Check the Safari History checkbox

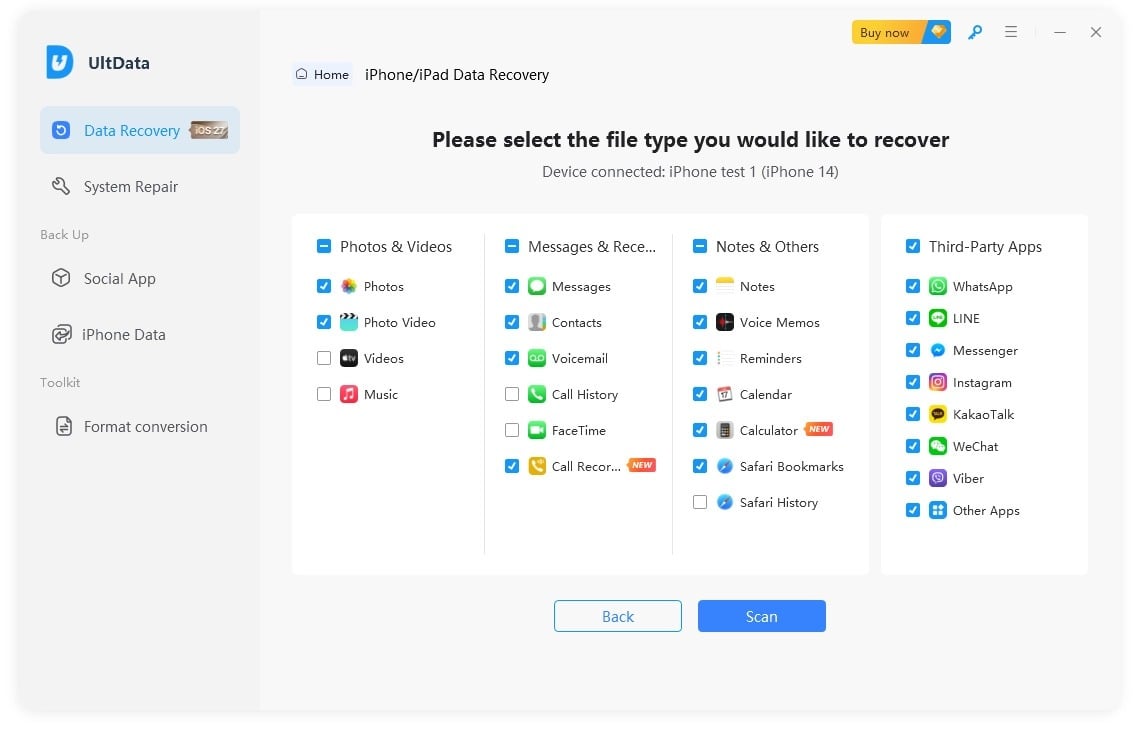click(x=700, y=502)
